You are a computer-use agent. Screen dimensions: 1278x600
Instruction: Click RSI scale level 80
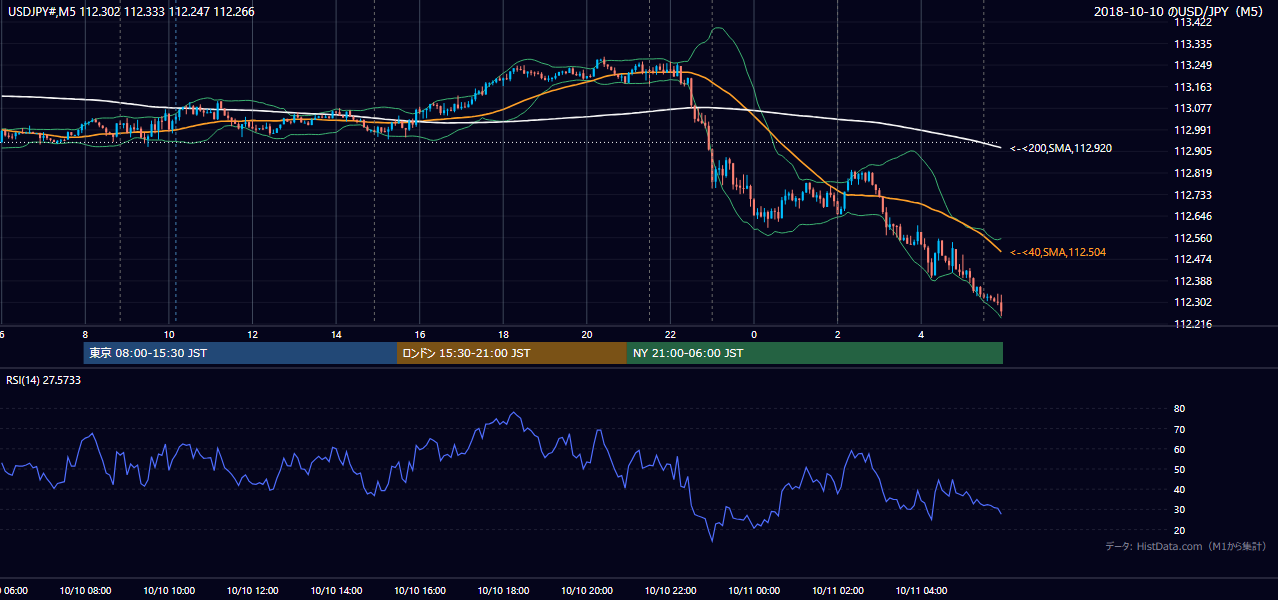pyautogui.click(x=1180, y=409)
